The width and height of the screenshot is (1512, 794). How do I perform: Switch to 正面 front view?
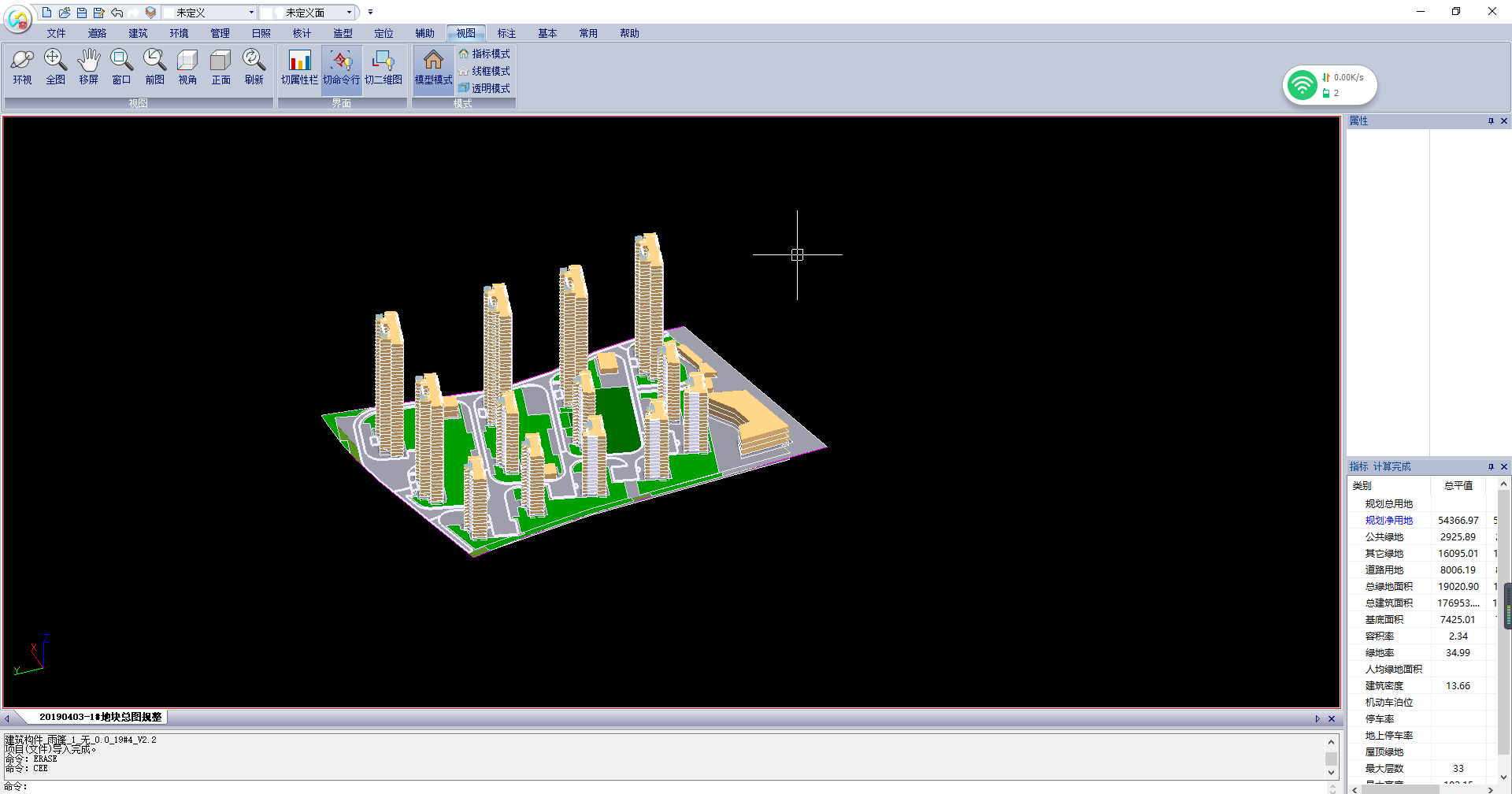click(x=220, y=66)
